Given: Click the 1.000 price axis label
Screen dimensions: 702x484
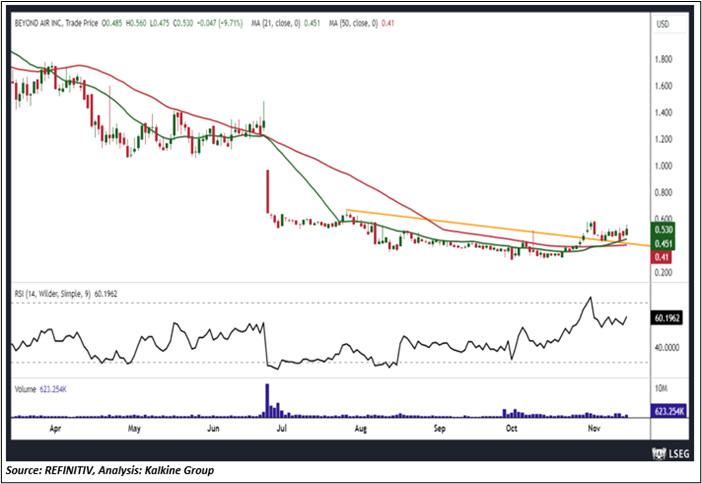Looking at the screenshot, I should (664, 166).
